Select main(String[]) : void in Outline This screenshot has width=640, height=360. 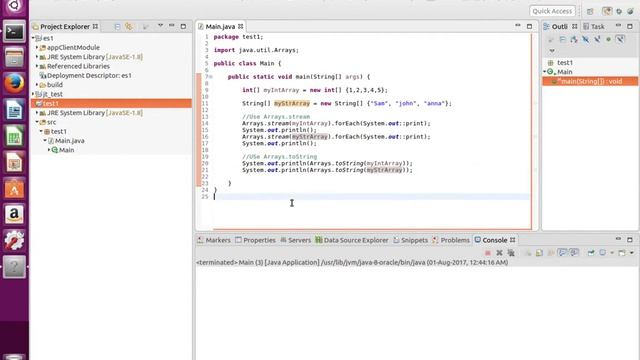pos(590,81)
